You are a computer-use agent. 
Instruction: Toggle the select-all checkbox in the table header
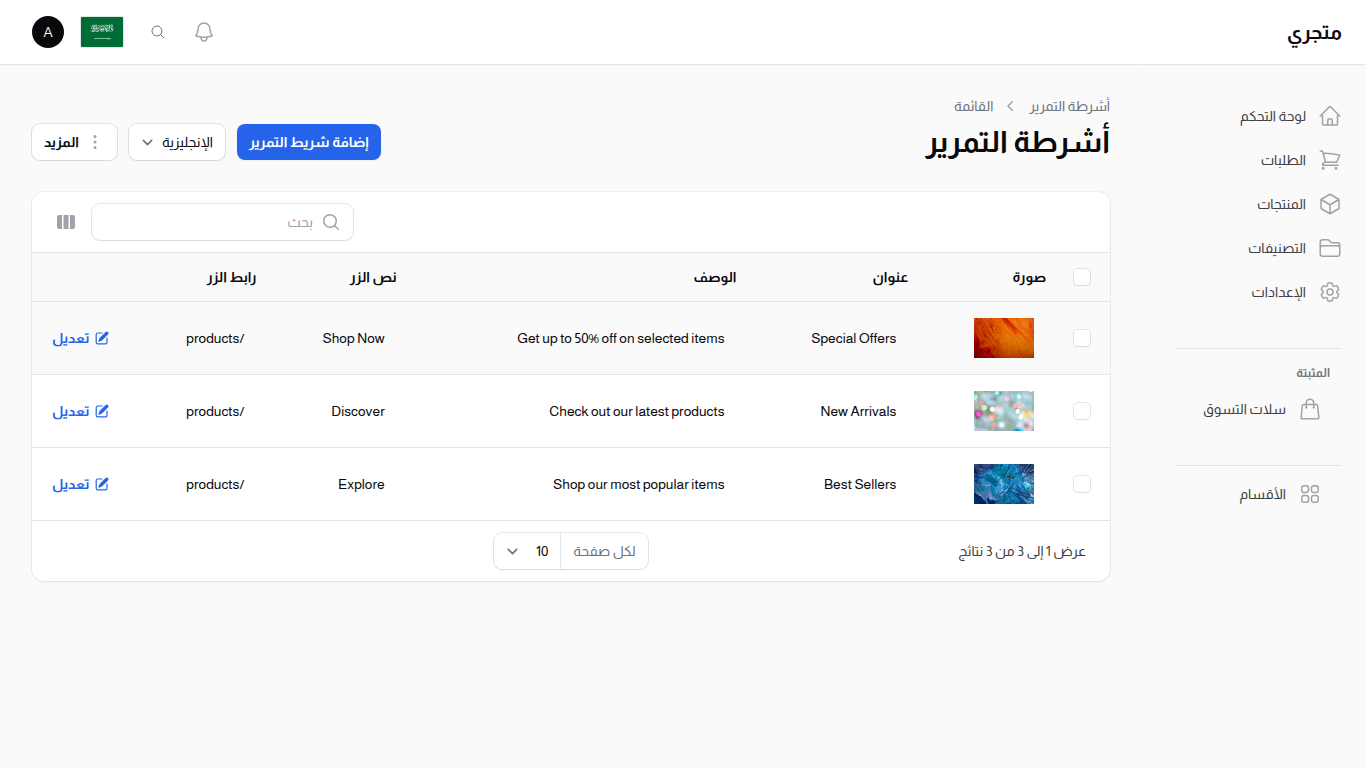(1082, 277)
